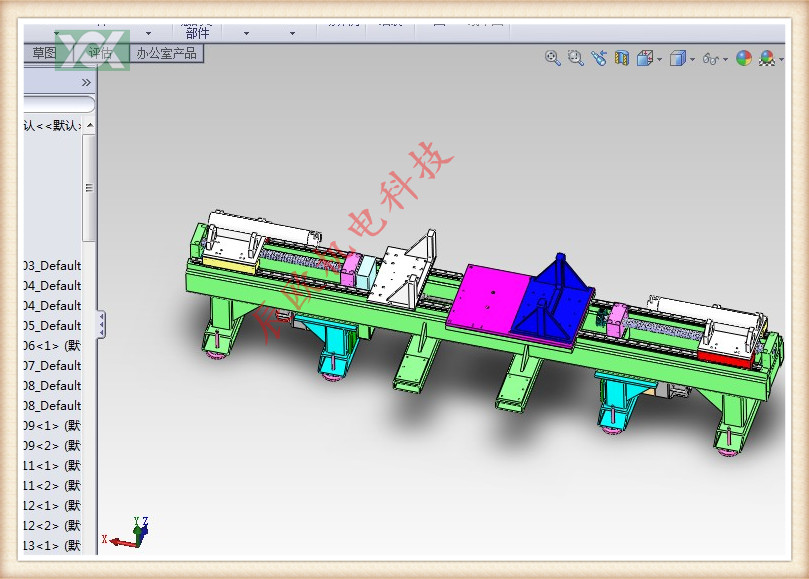Click the Apply Scene icon
This screenshot has height=579, width=809.
[767, 58]
